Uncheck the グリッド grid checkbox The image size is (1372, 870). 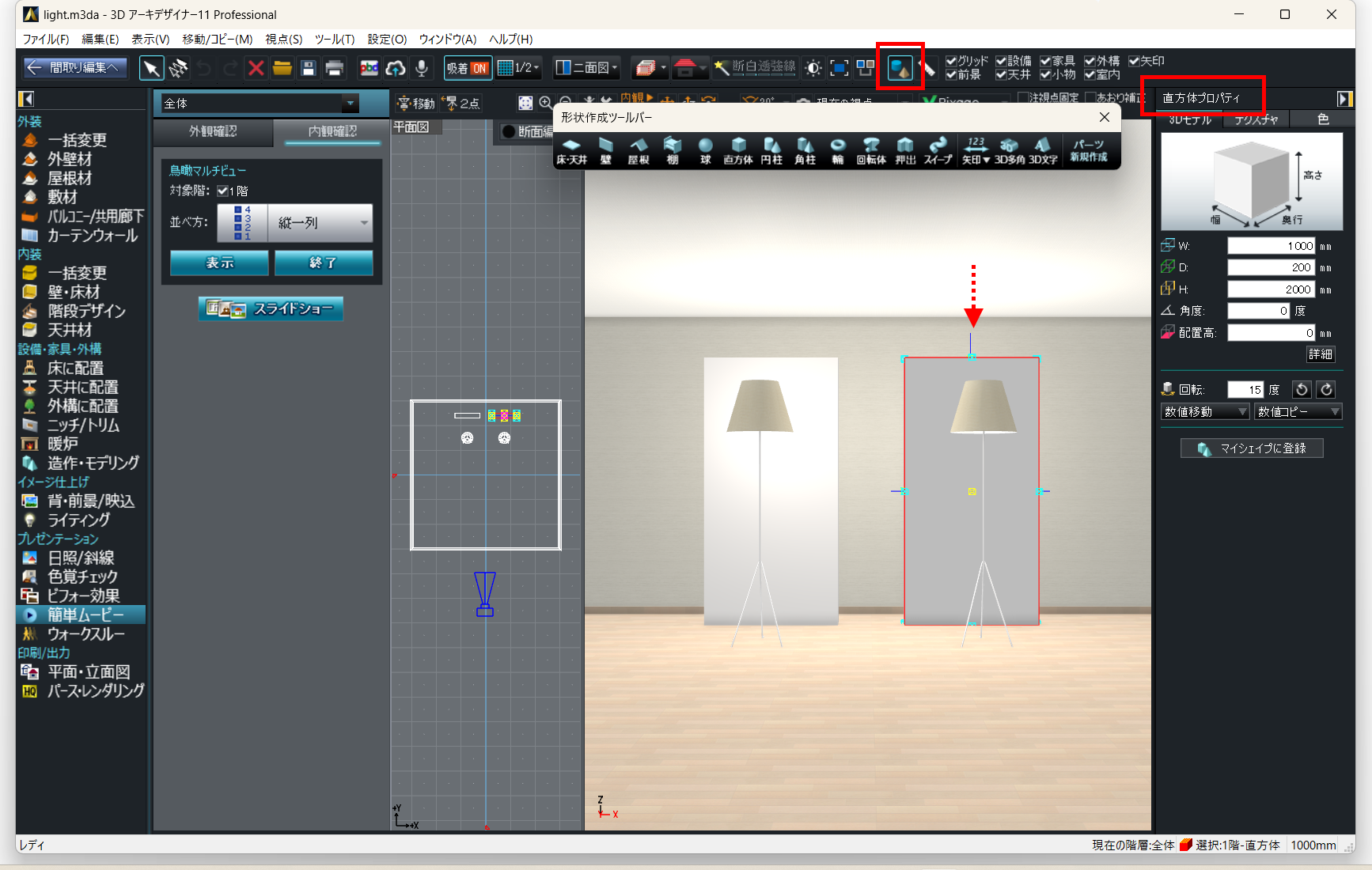click(x=951, y=61)
